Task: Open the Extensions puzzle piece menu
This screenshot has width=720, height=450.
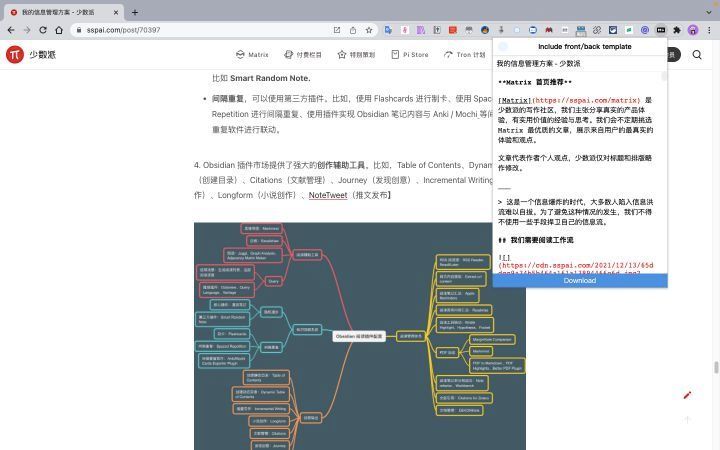Action: point(677,30)
